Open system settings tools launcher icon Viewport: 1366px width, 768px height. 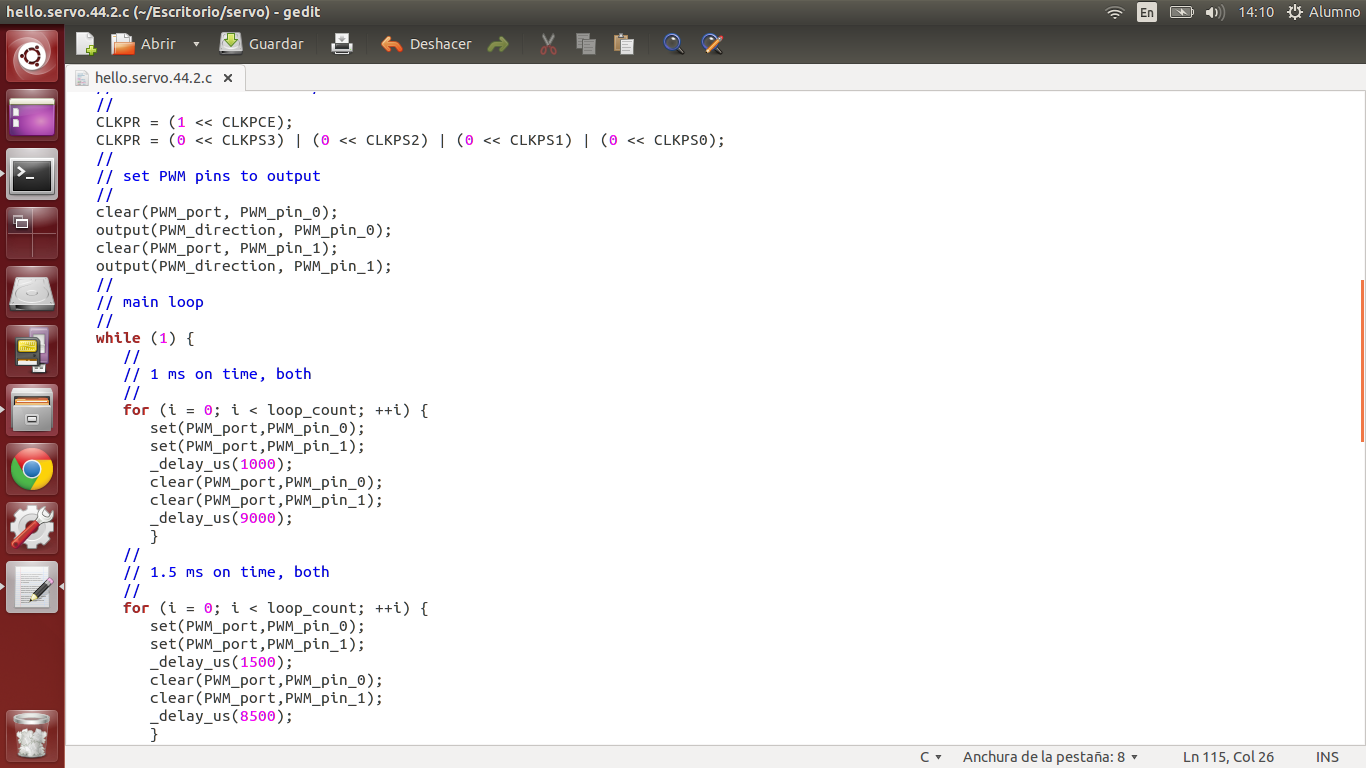33,529
